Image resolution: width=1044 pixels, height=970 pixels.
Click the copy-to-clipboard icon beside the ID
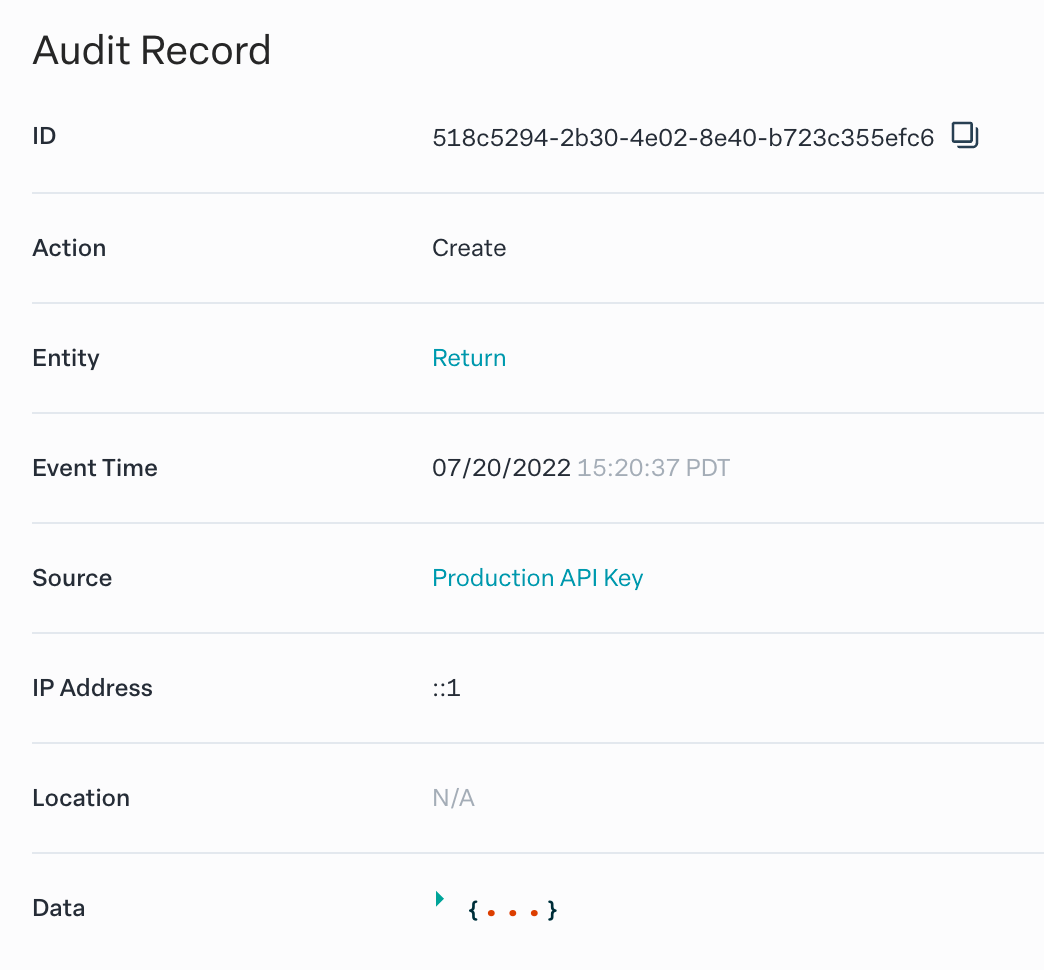(x=964, y=136)
